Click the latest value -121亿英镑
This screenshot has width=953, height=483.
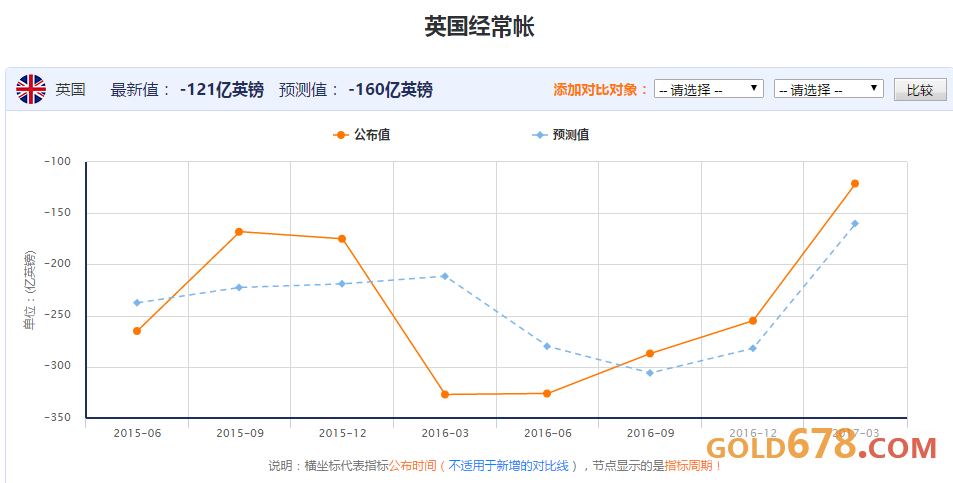click(222, 90)
